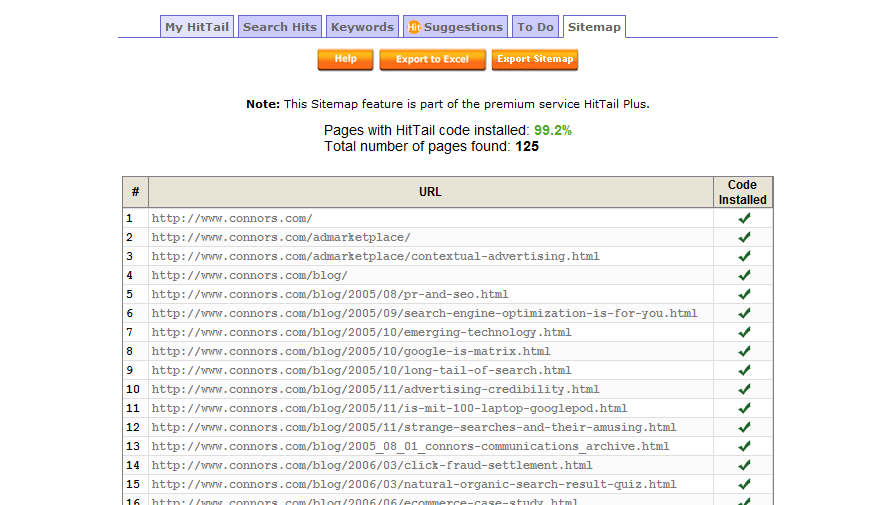Go to the Suggestions tab
Viewport: 893px width, 505px height.
[x=455, y=27]
